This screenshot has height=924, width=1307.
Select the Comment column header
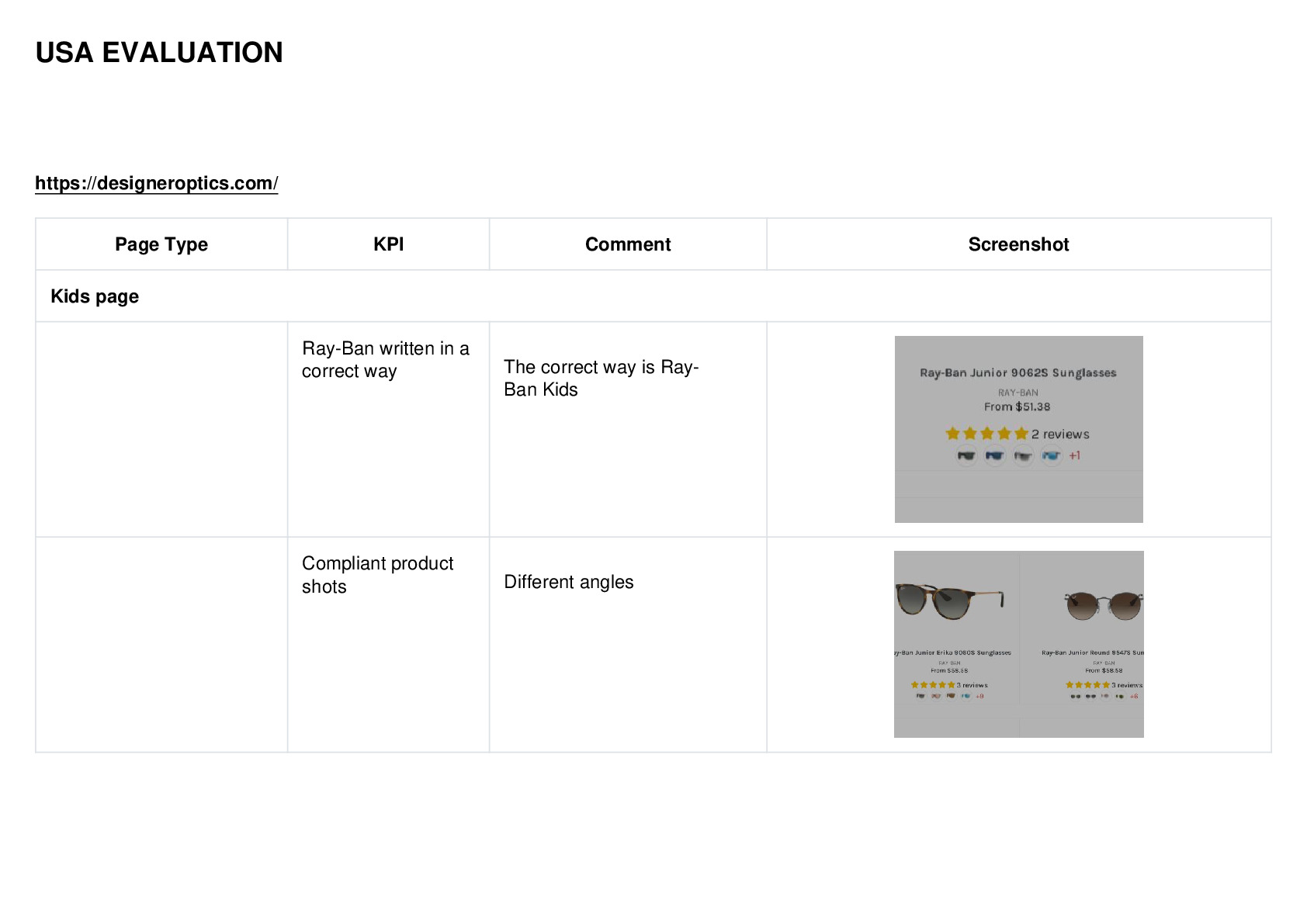[x=628, y=244]
